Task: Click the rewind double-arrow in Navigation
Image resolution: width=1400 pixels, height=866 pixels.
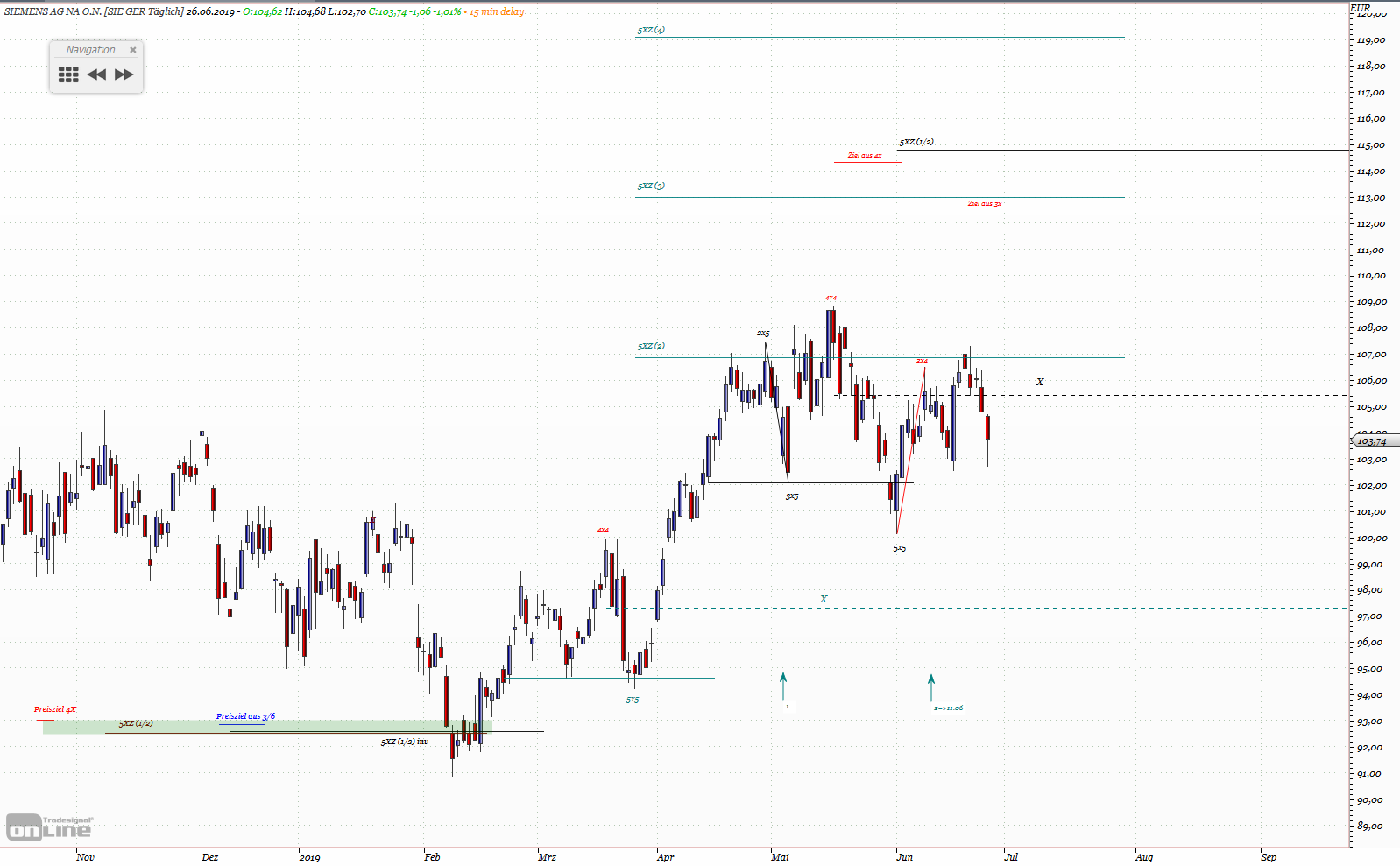Action: click(x=96, y=74)
